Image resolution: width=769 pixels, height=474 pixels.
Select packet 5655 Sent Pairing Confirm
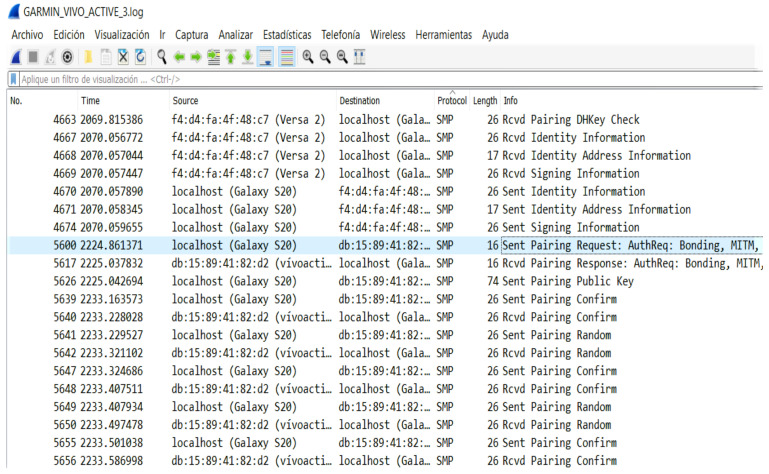coord(385,443)
